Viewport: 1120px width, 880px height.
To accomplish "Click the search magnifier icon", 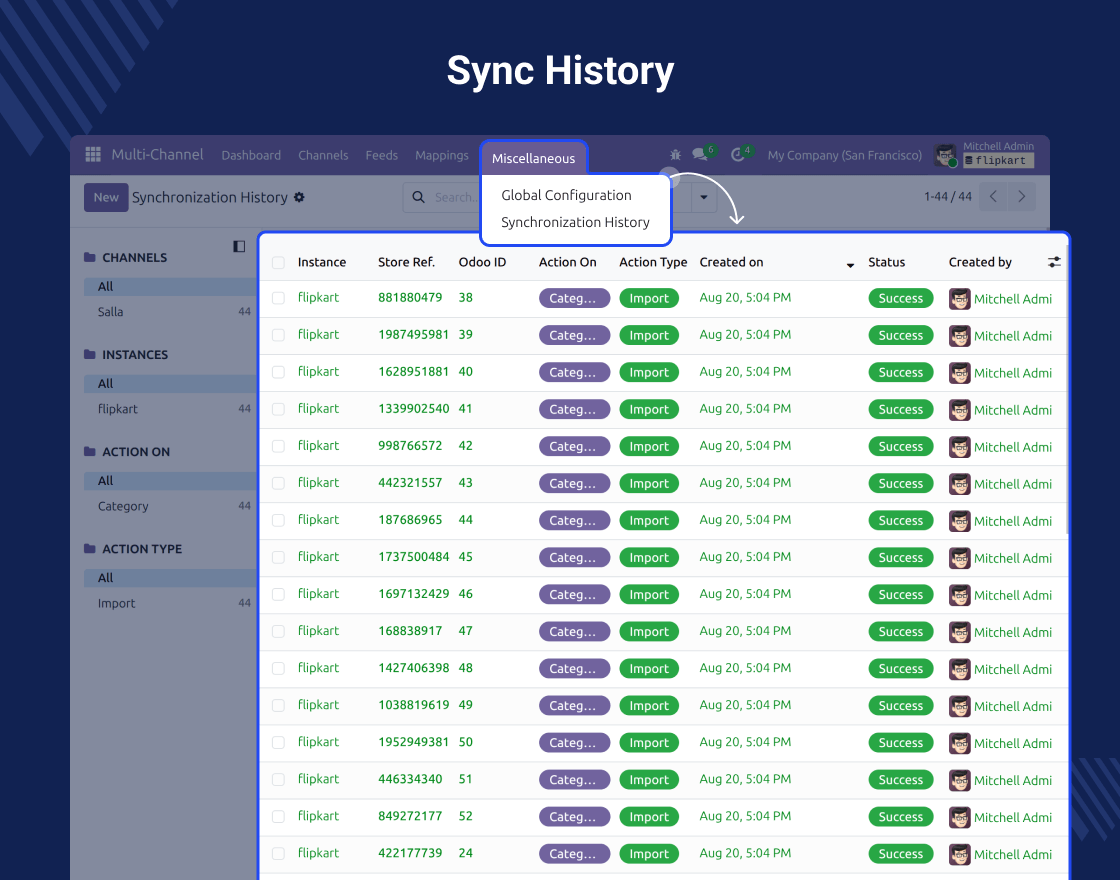I will coord(419,197).
